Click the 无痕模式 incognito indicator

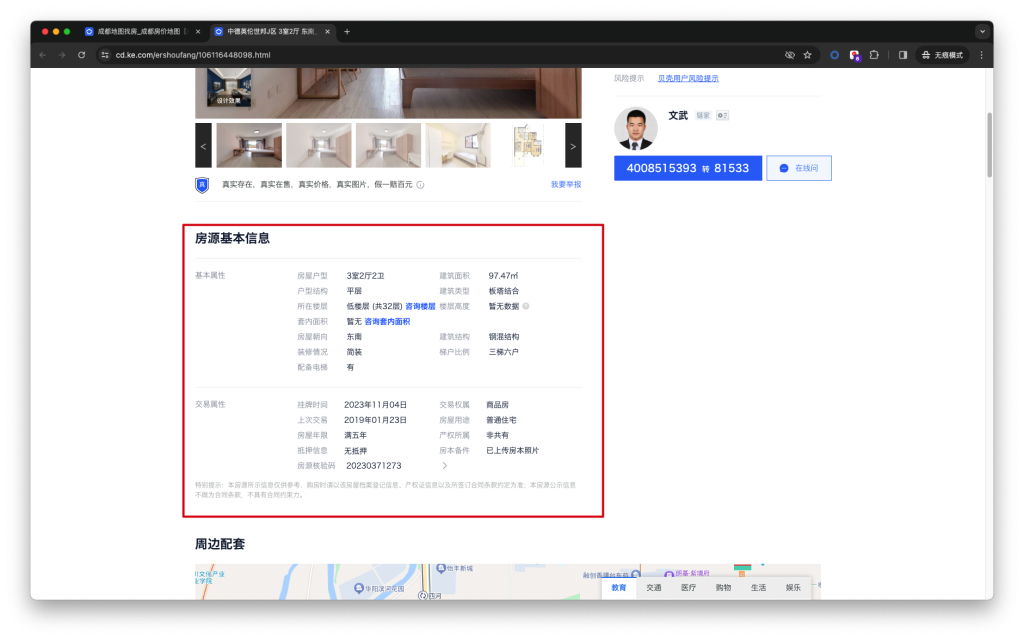(x=942, y=55)
